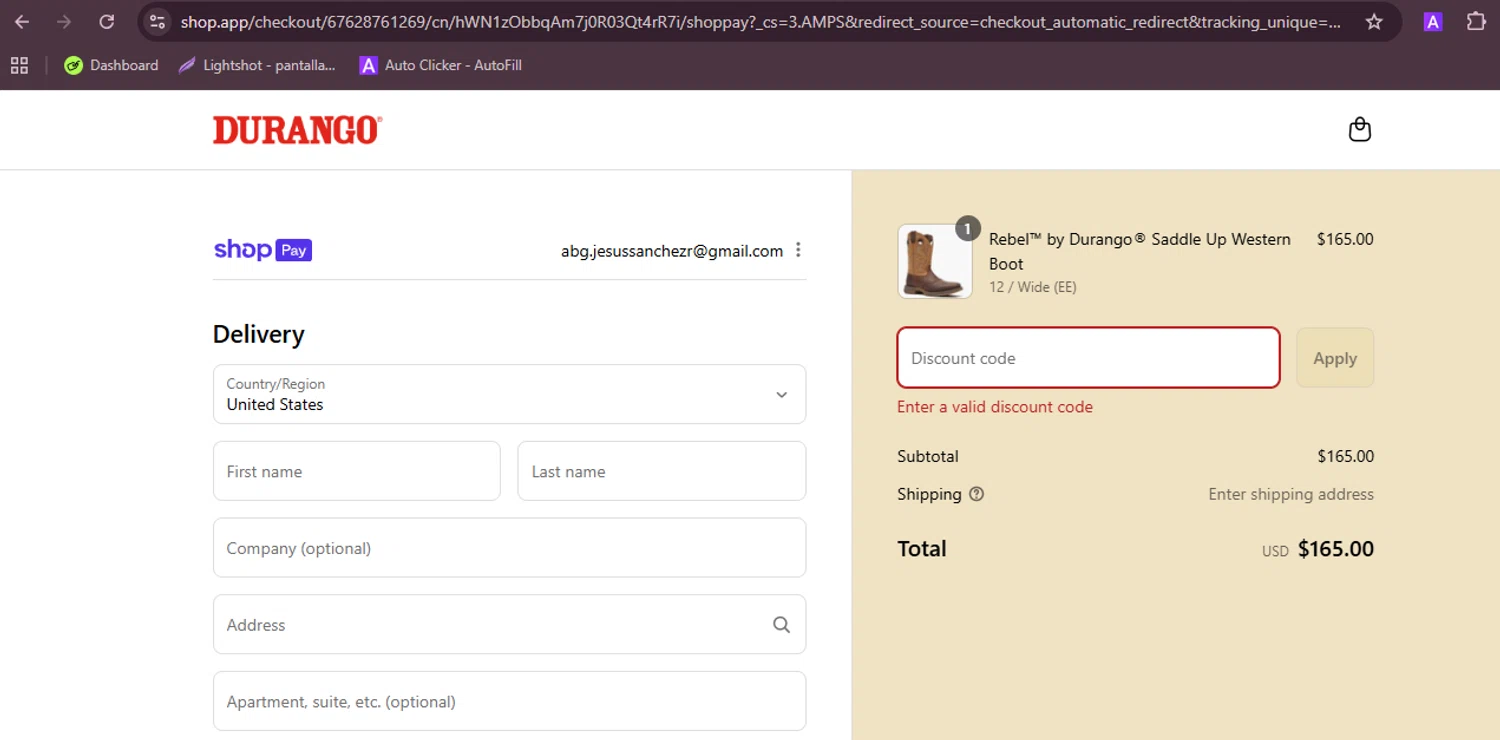Reload the checkout page

(x=107, y=22)
